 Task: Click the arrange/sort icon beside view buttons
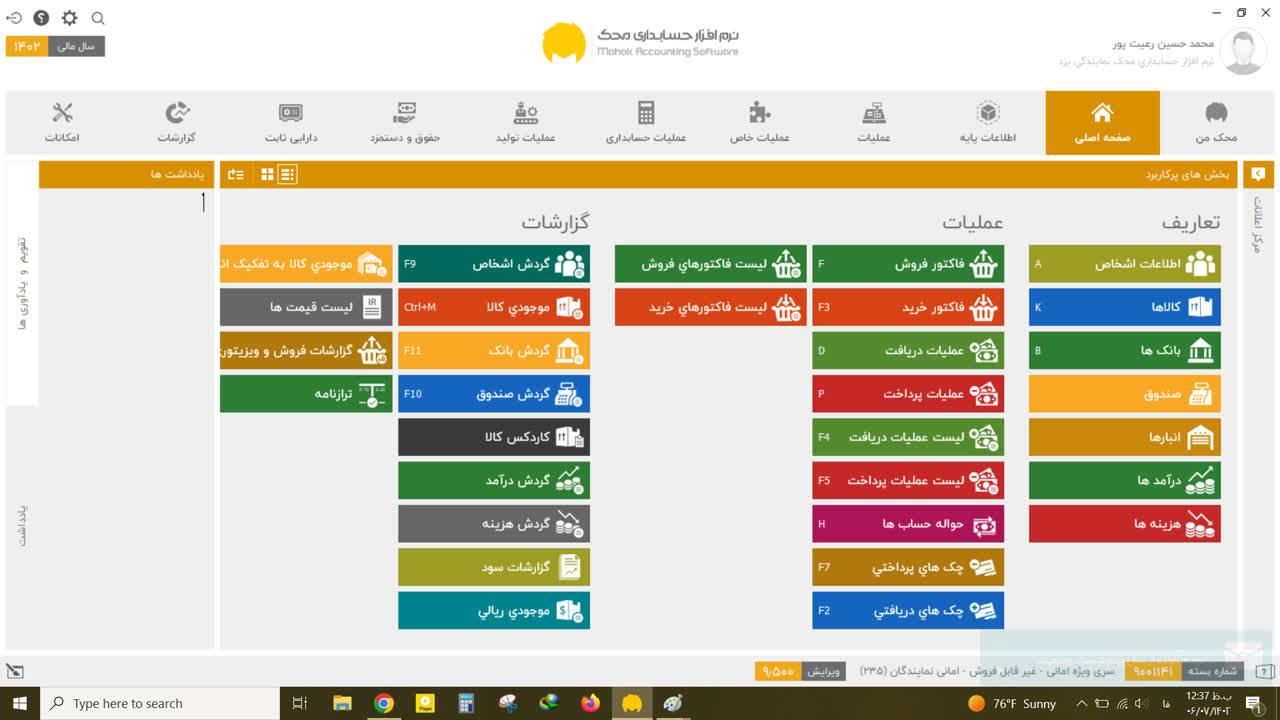point(236,174)
